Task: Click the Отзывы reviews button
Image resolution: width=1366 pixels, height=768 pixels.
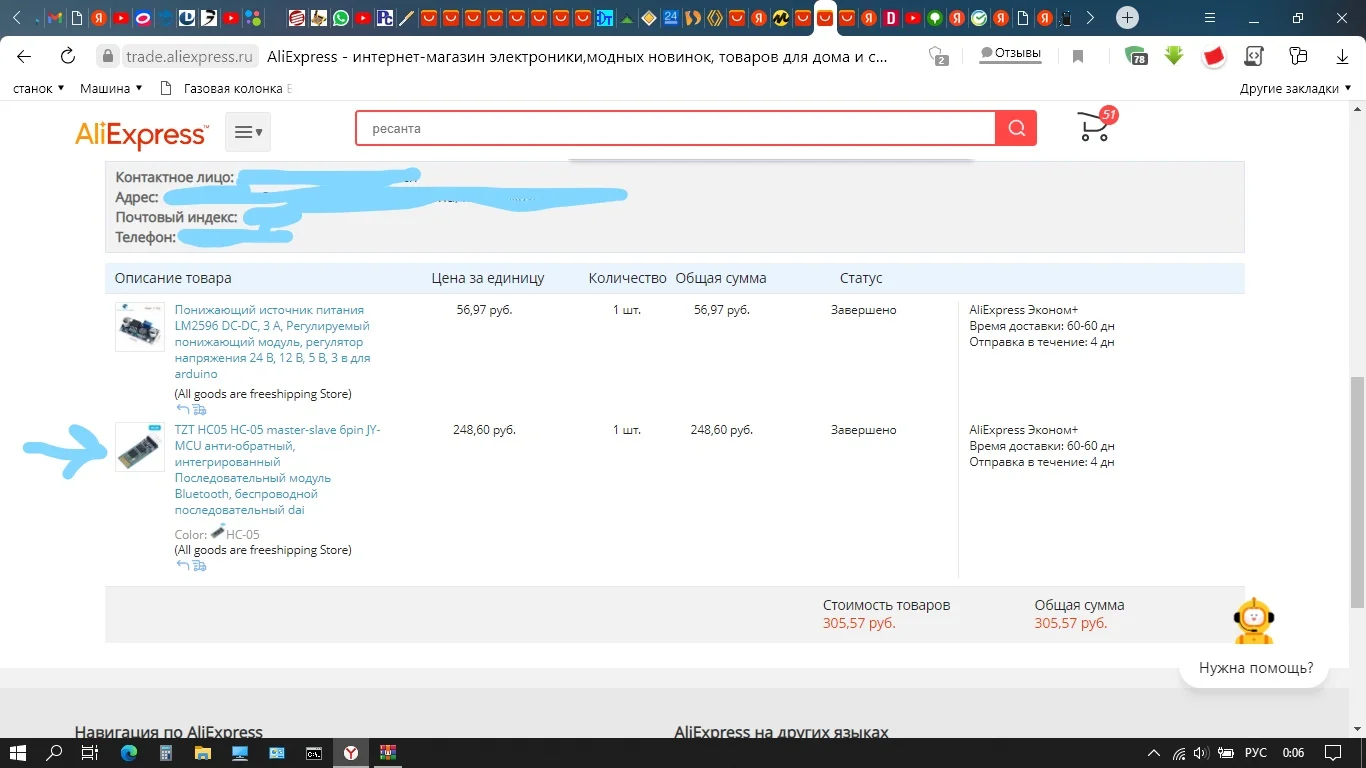Action: click(1010, 54)
